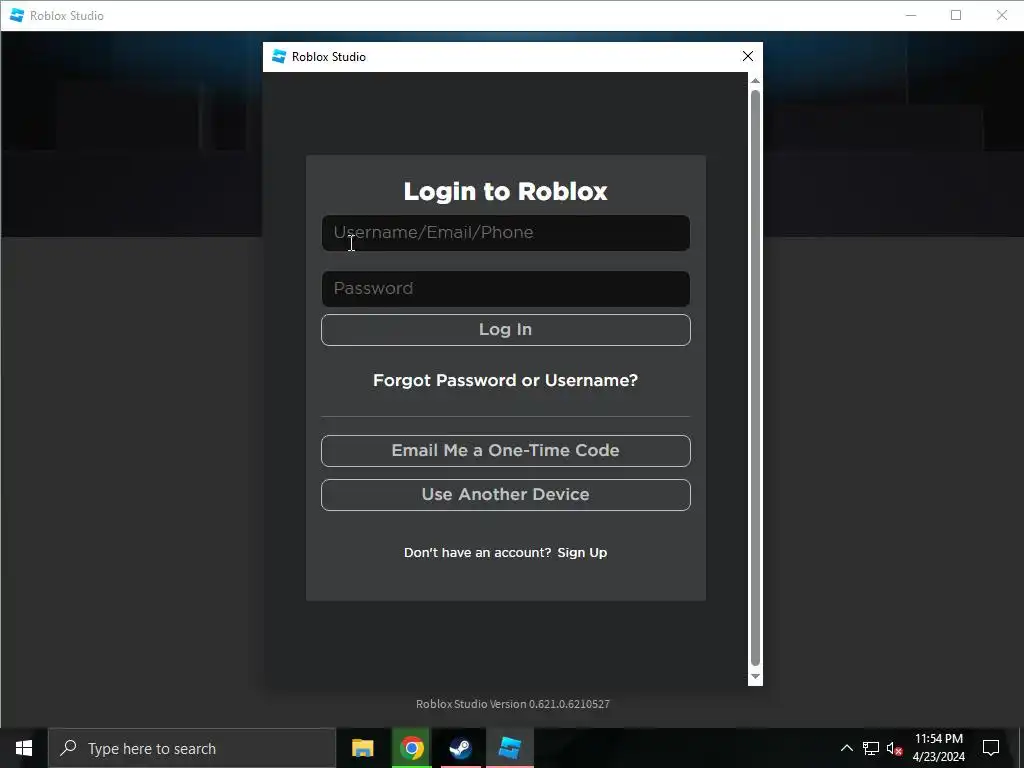
Task: Show hidden system tray icons
Action: (x=846, y=748)
